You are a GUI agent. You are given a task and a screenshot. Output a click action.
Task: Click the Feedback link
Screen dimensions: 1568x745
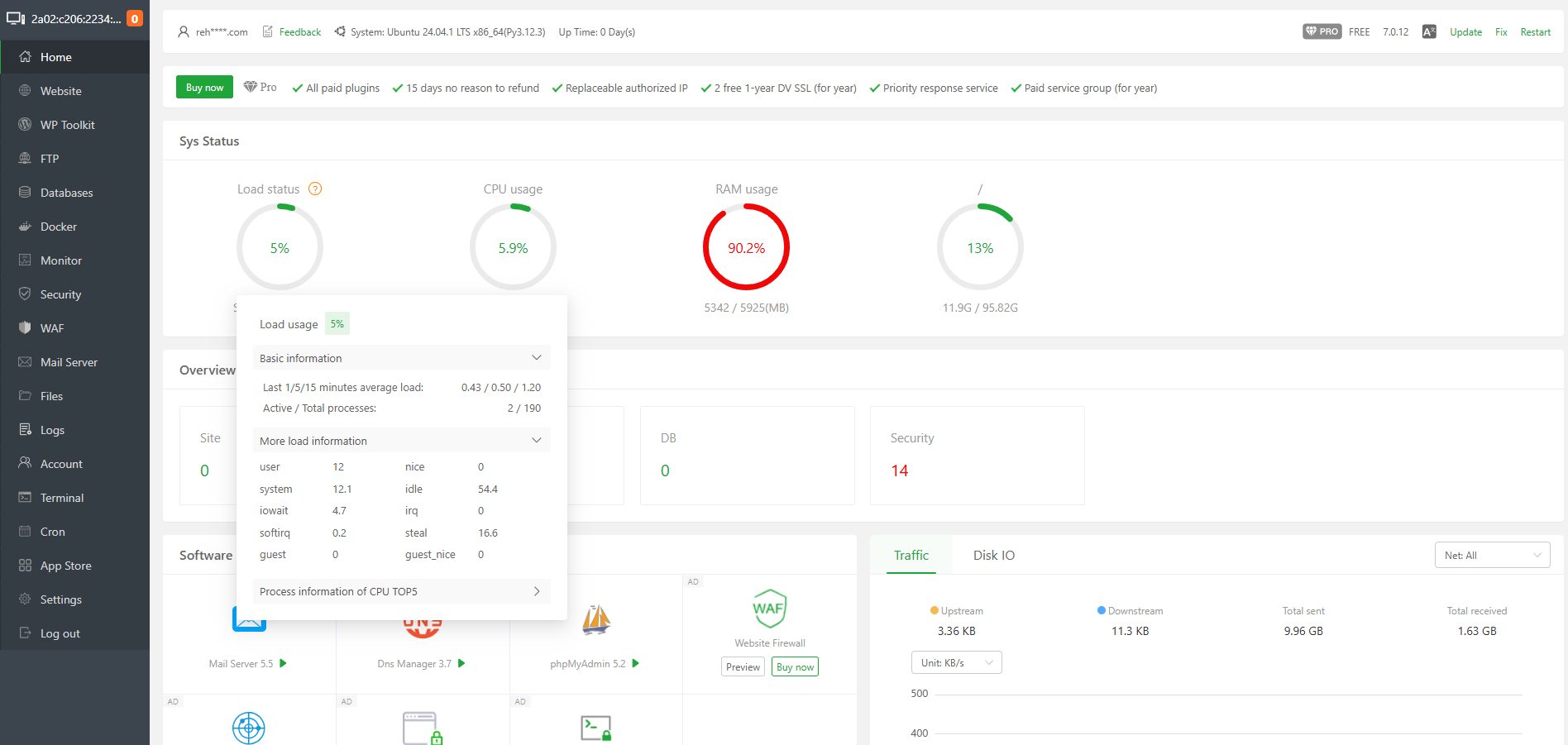coord(300,32)
